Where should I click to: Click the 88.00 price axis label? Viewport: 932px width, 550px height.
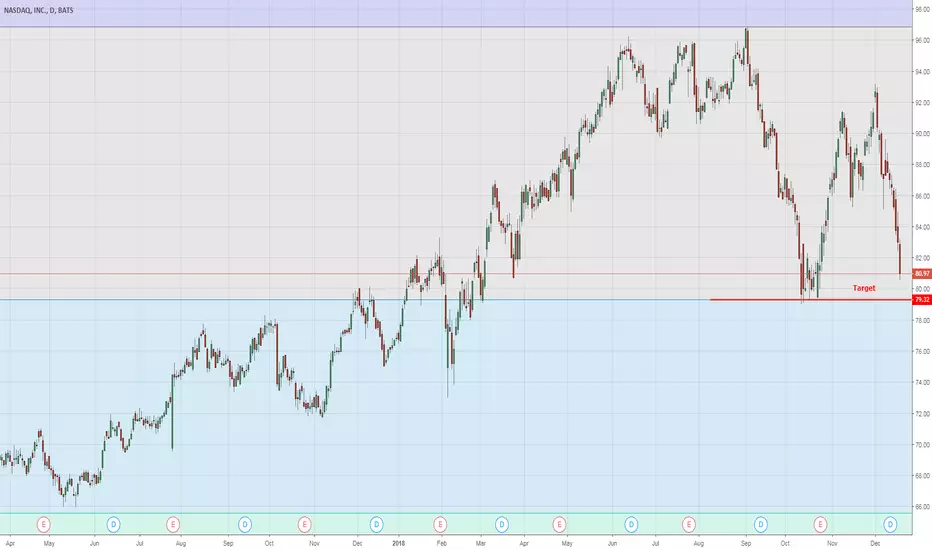922,165
